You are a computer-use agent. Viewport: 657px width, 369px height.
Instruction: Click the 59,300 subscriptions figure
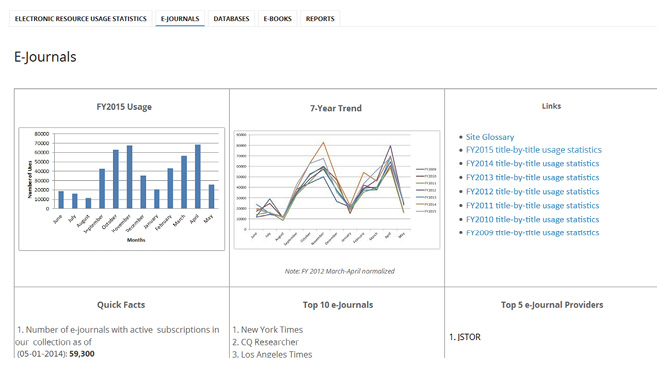[x=82, y=354]
